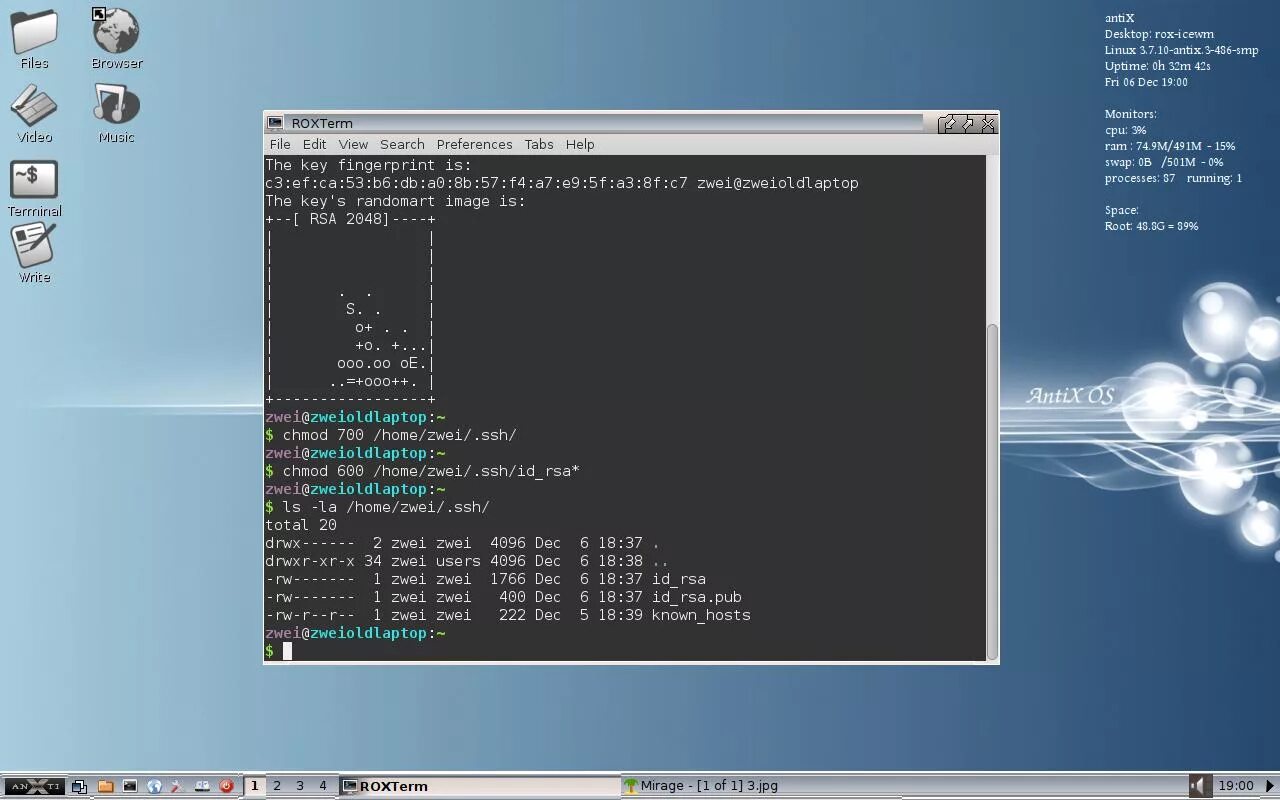Open the View menu in ROXTerm
The width and height of the screenshot is (1280, 800).
(x=353, y=144)
